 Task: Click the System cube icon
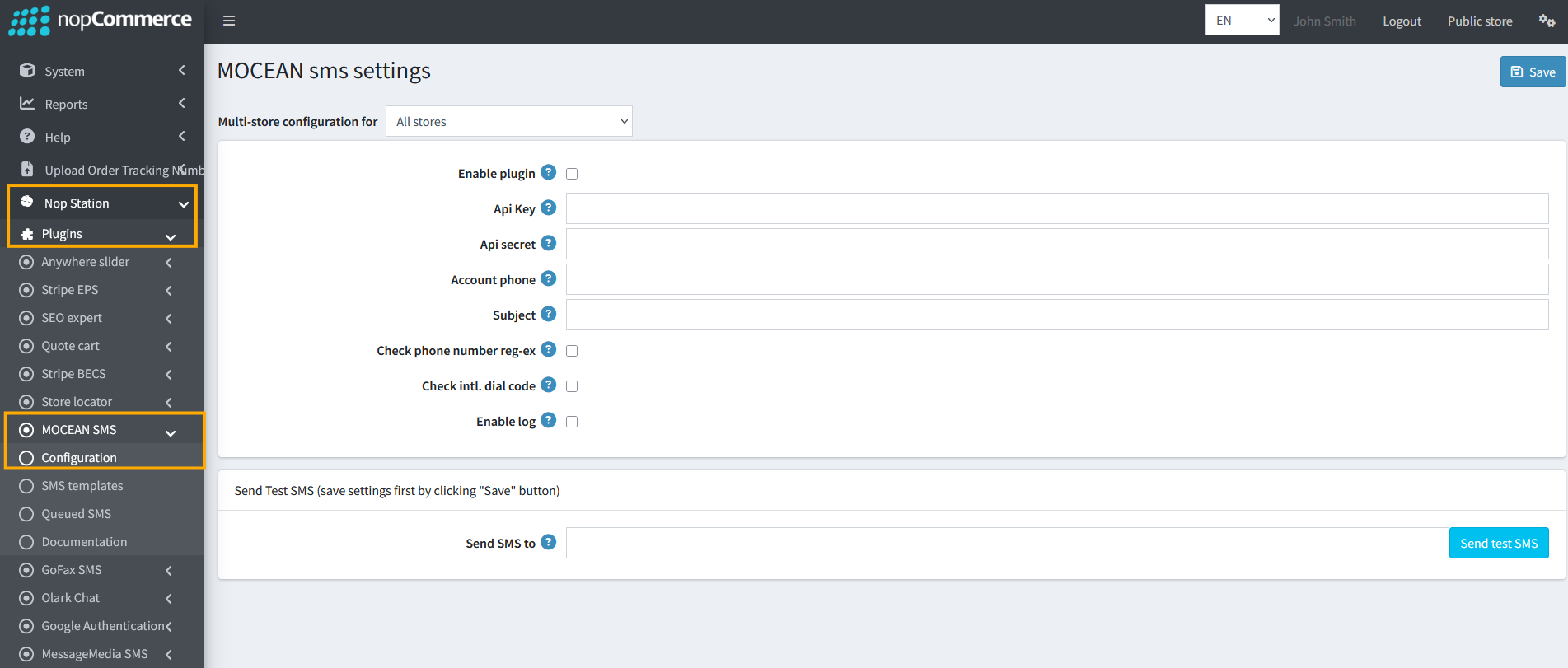point(27,71)
